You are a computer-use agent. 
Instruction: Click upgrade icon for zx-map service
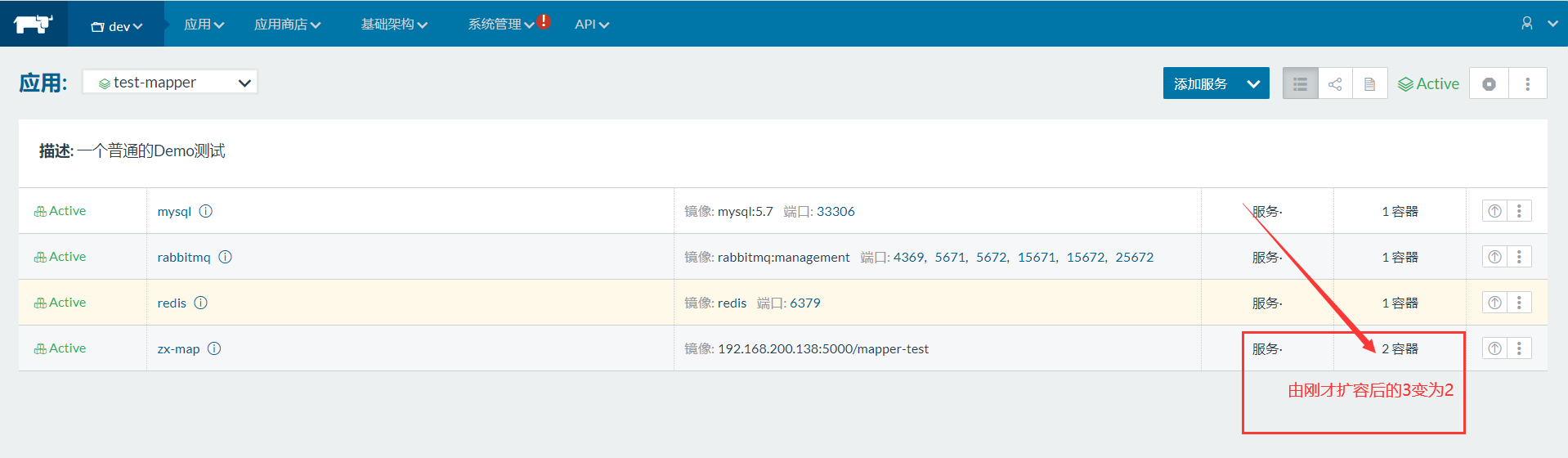1494,348
